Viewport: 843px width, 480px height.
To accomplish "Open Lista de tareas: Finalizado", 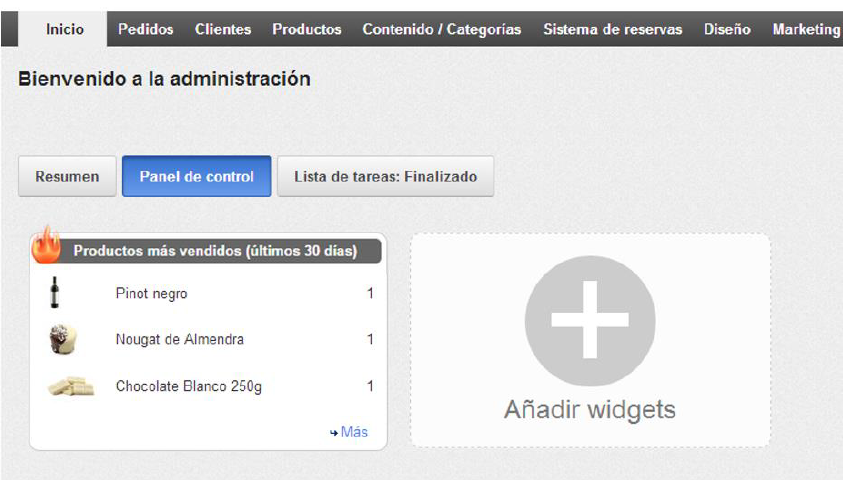I will (x=385, y=177).
